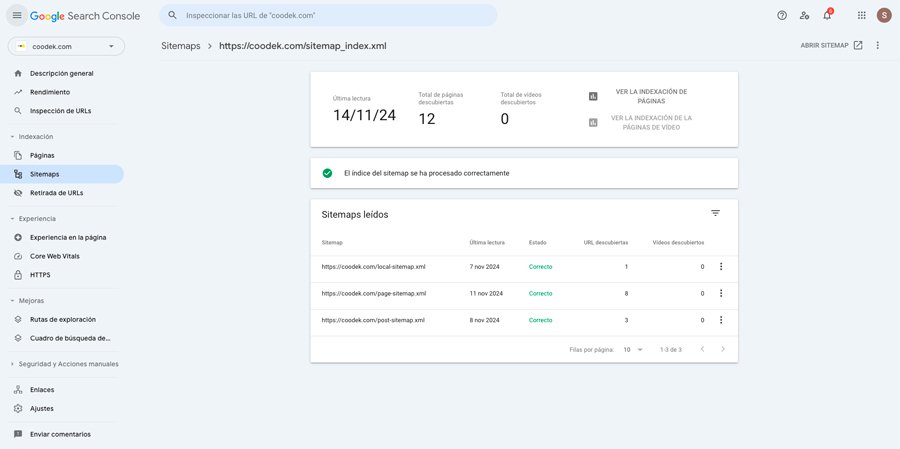The image size is (900, 449).
Task: Click the total discovered pages value 12
Action: tap(426, 119)
